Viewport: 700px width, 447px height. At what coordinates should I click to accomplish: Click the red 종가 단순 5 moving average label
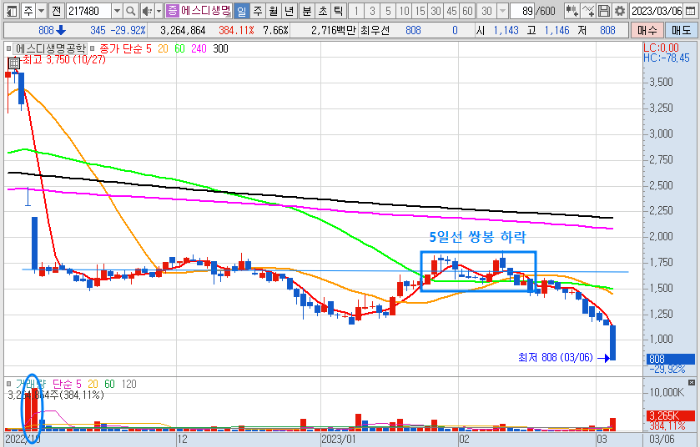pos(125,48)
